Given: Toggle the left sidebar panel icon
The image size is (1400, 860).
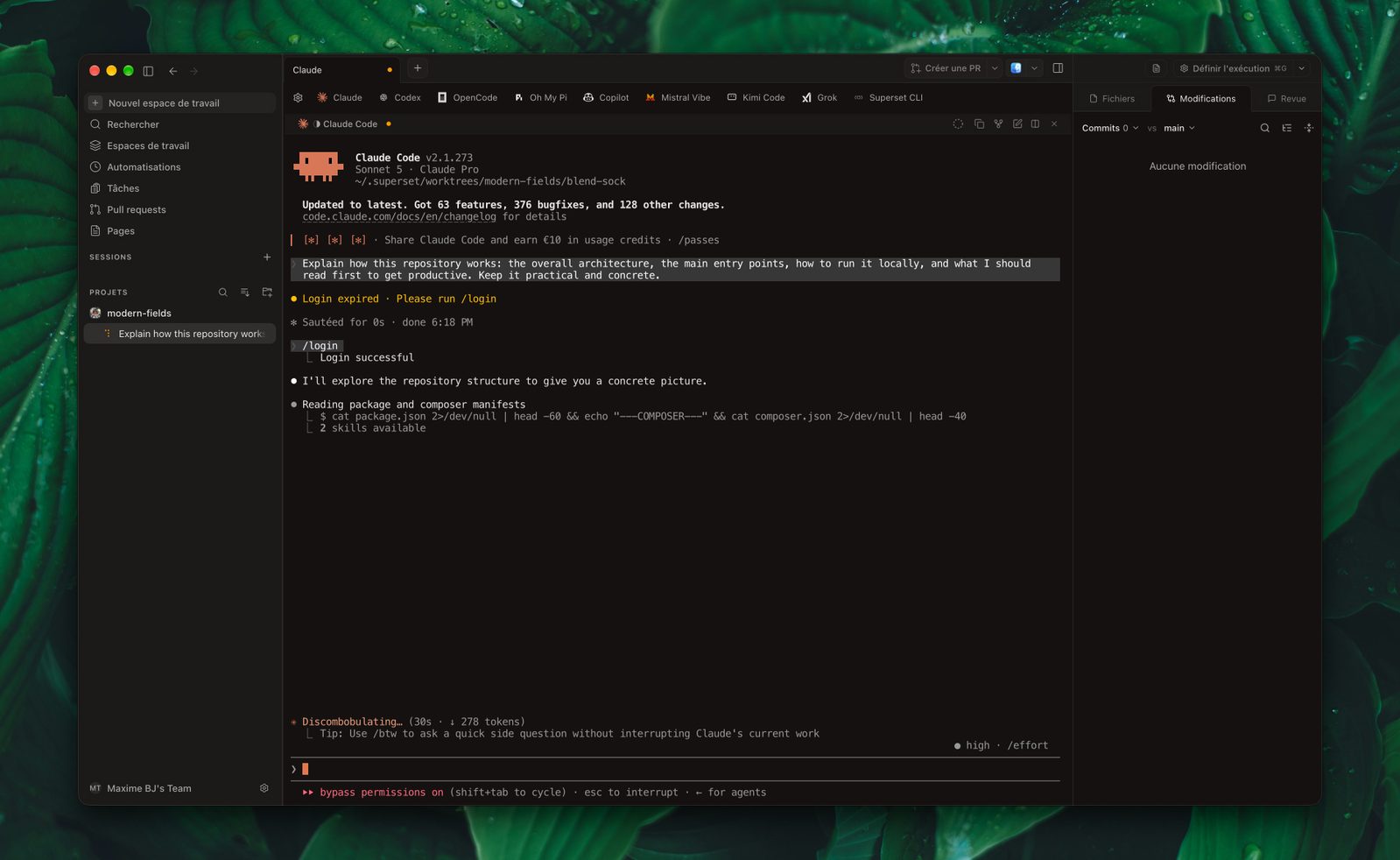Looking at the screenshot, I should click(148, 71).
